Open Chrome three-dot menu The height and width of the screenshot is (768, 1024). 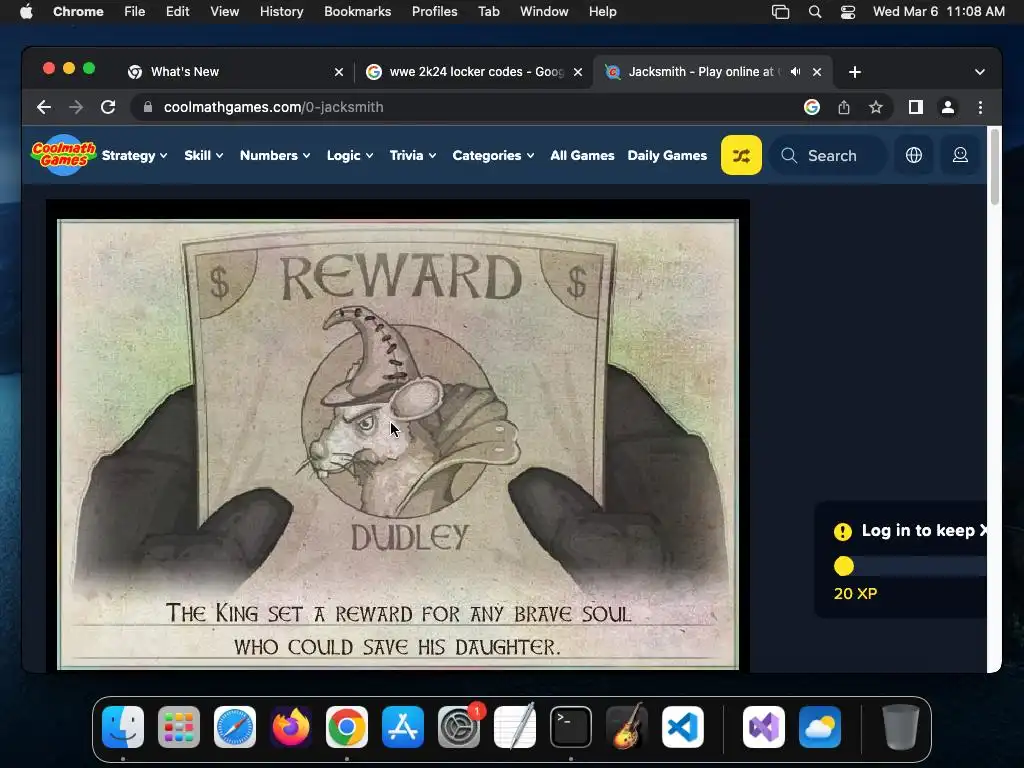pos(980,107)
